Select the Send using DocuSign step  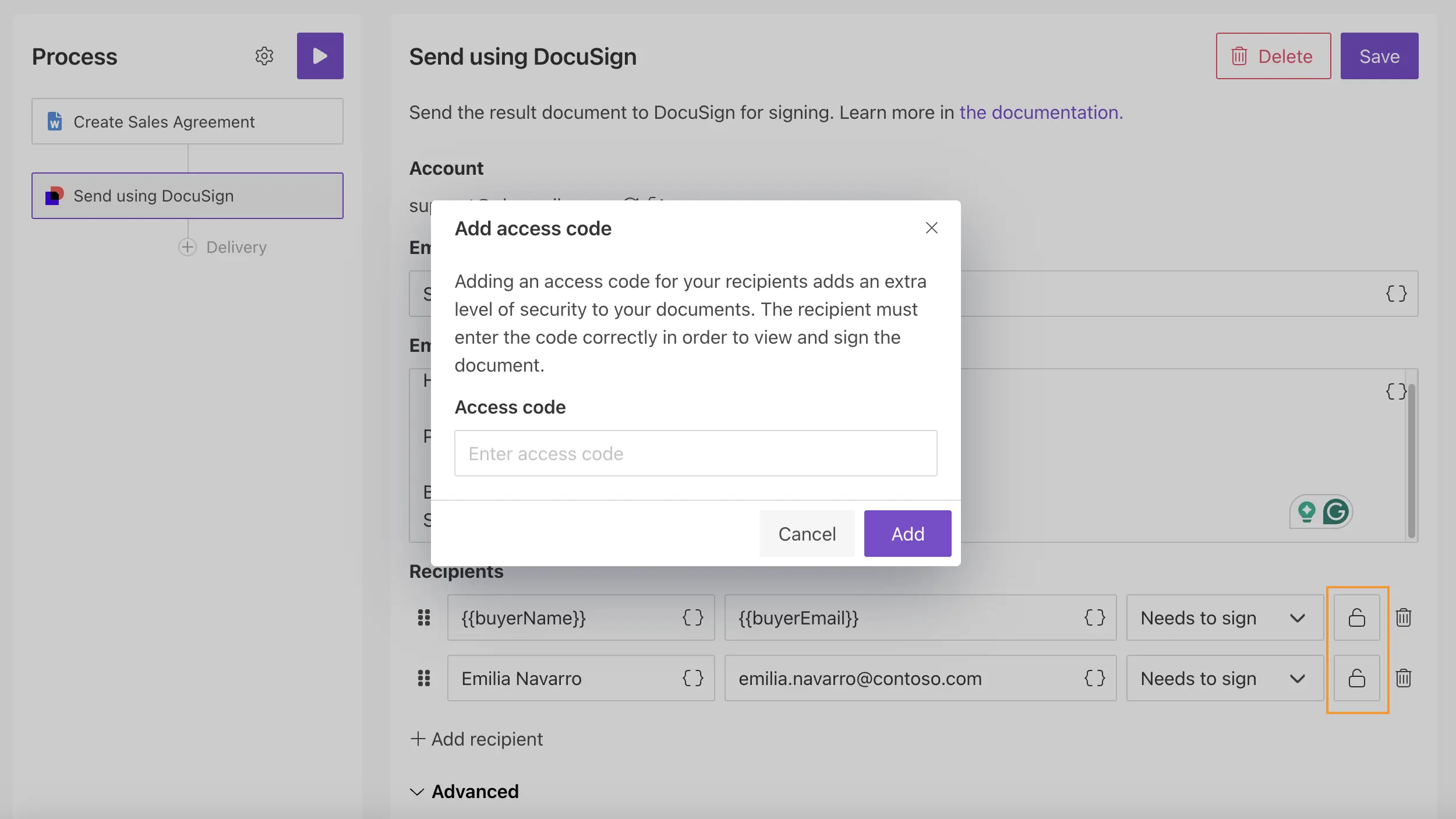click(x=188, y=196)
